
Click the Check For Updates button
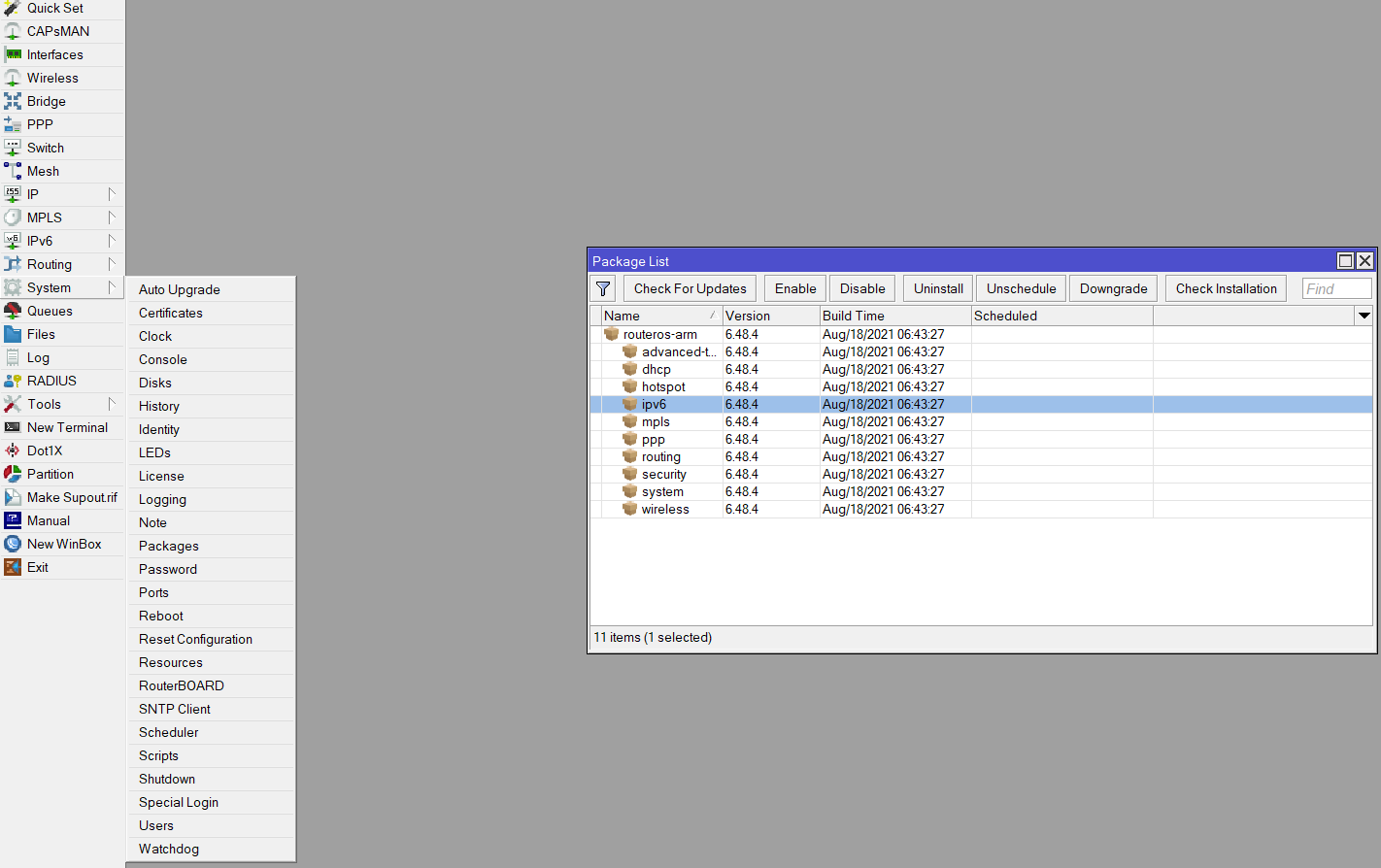pyautogui.click(x=690, y=288)
